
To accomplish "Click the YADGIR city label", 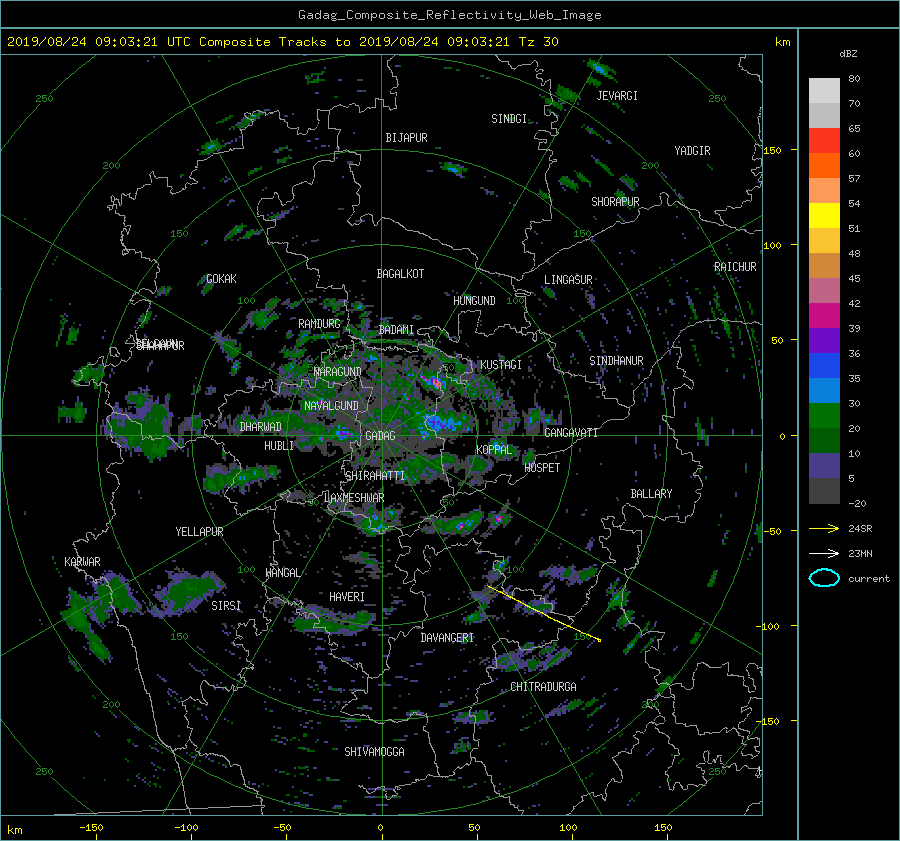I will (692, 151).
